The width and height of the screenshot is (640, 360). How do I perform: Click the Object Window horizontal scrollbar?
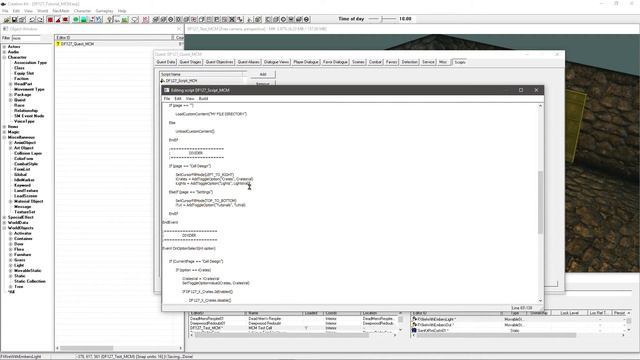[87, 348]
